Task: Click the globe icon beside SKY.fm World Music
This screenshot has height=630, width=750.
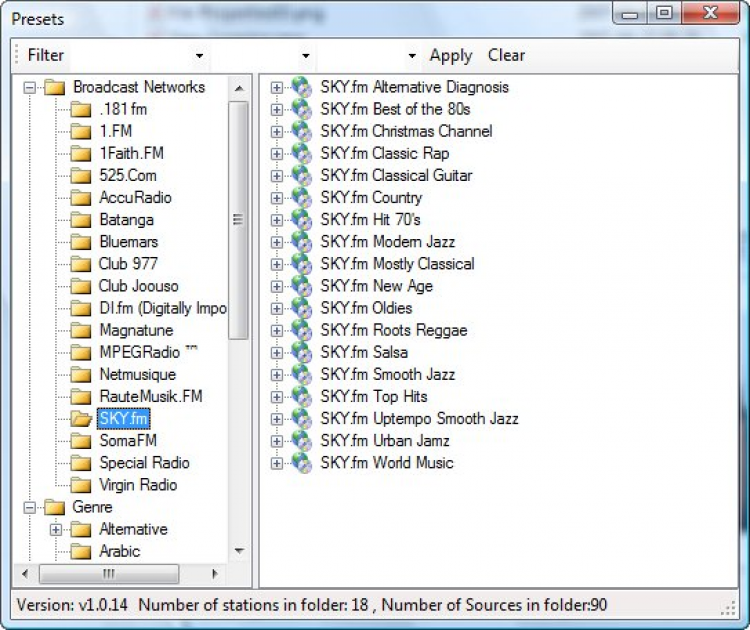Action: click(x=302, y=463)
